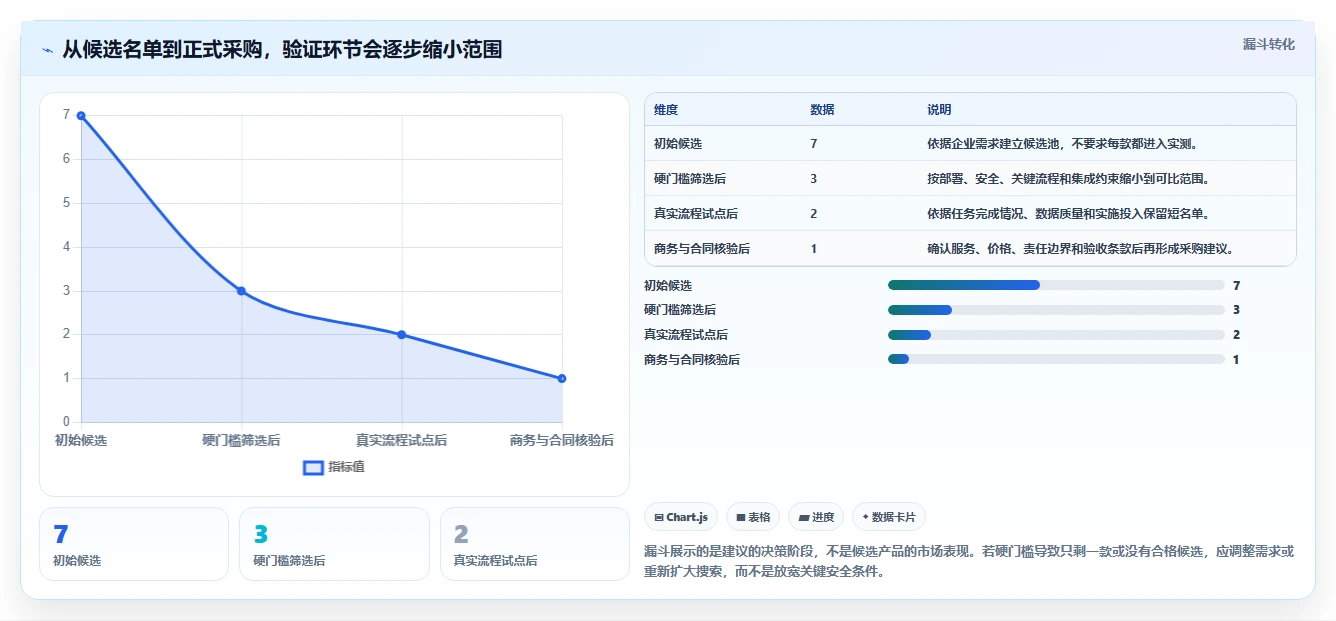Click the 表格 tag

coord(752,517)
